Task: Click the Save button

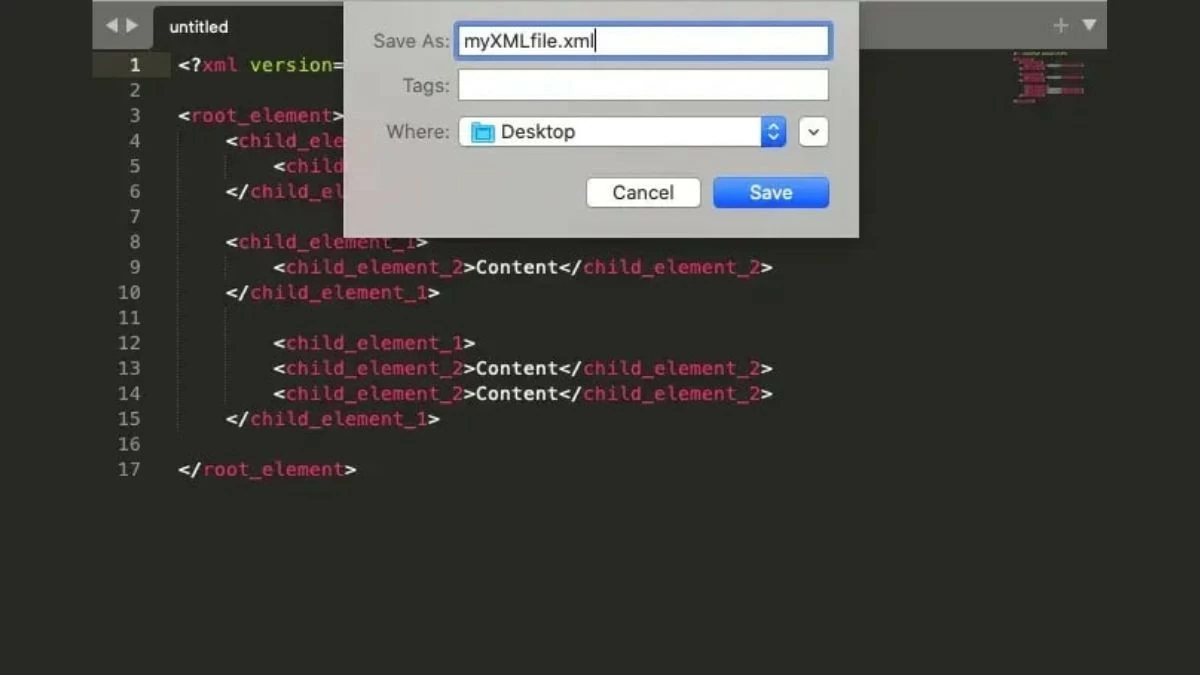Action: click(x=770, y=192)
